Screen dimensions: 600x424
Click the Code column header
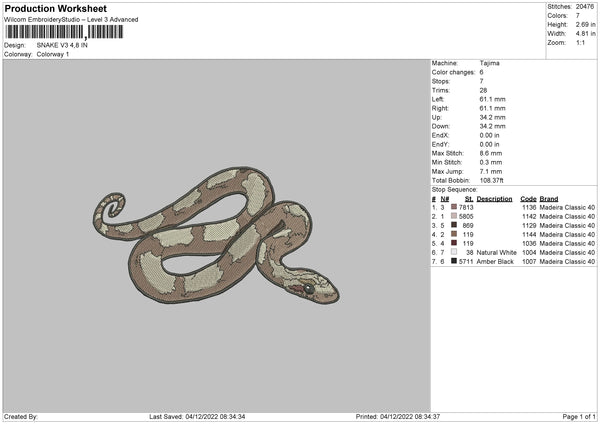pos(529,198)
